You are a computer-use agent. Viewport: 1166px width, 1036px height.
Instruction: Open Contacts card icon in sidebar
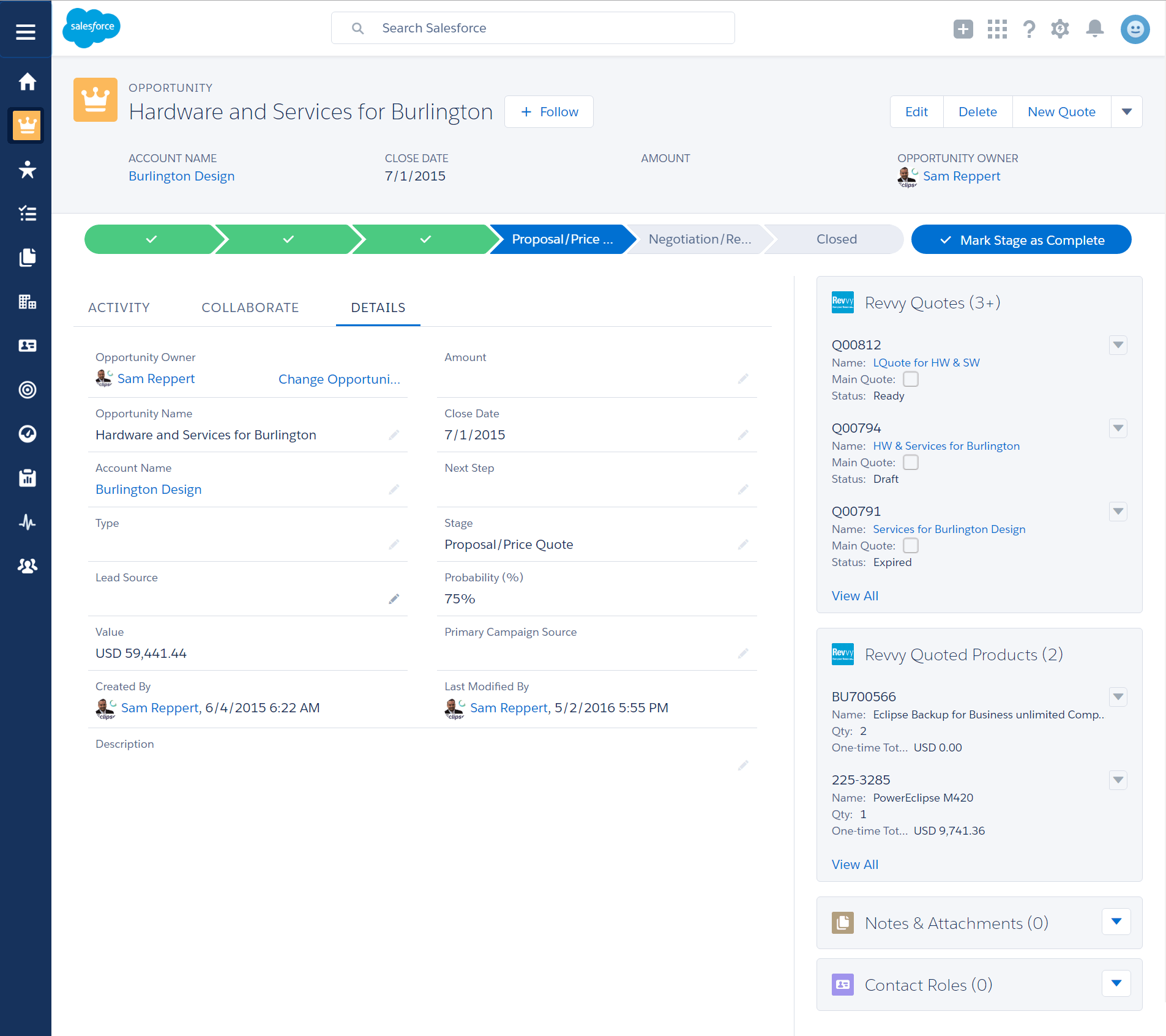pyautogui.click(x=27, y=346)
